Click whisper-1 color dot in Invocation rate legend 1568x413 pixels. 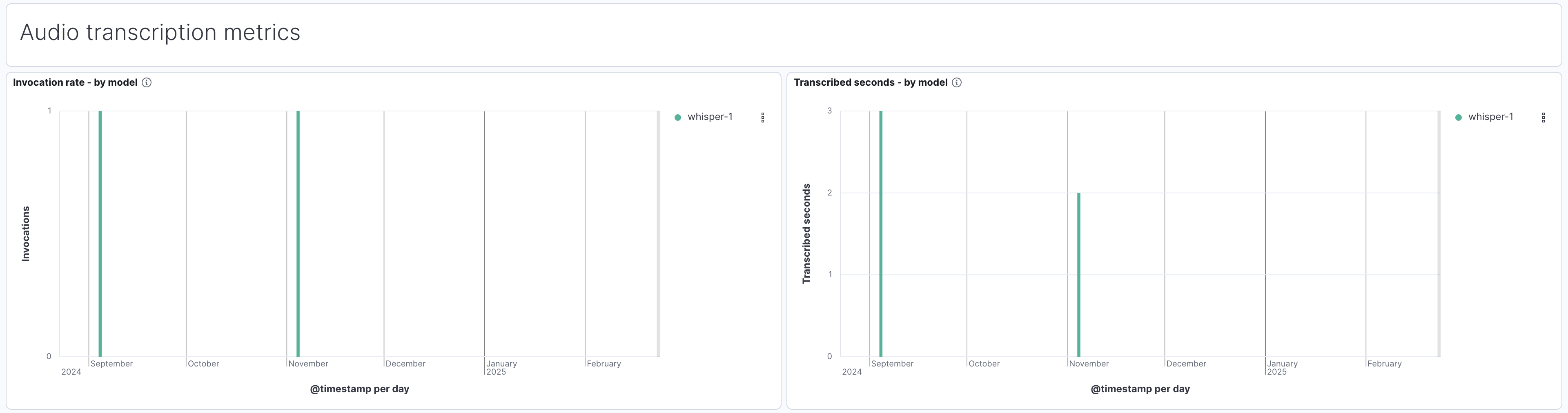[x=677, y=118]
